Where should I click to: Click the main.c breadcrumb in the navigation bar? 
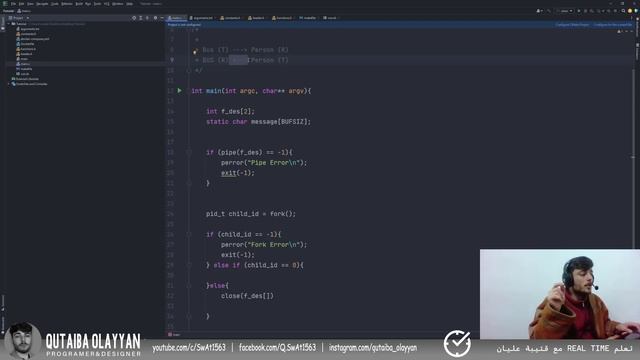pyautogui.click(x=24, y=11)
